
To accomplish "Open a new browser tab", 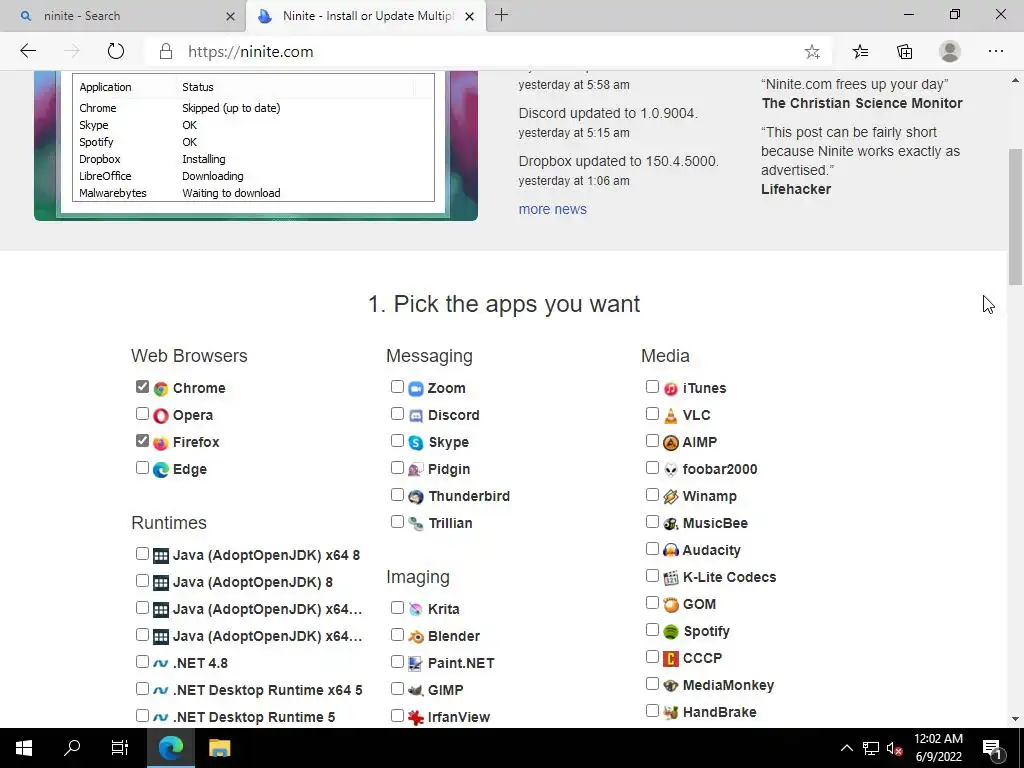I will click(x=502, y=15).
